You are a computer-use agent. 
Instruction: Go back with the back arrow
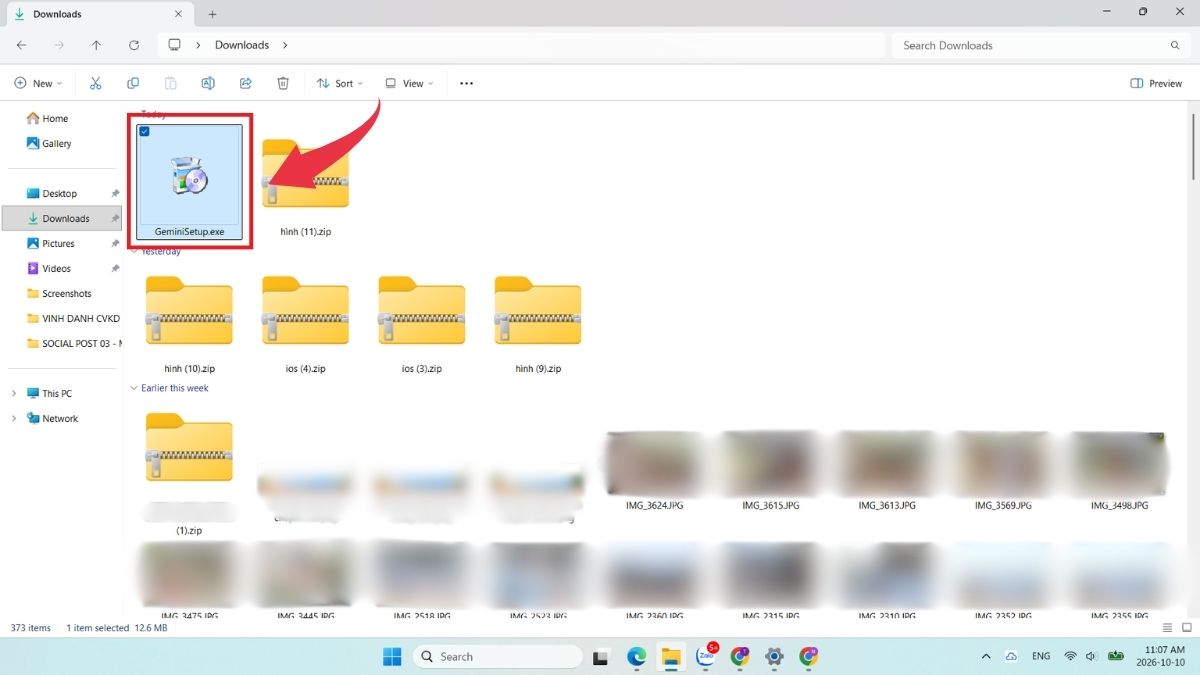tap(22, 45)
